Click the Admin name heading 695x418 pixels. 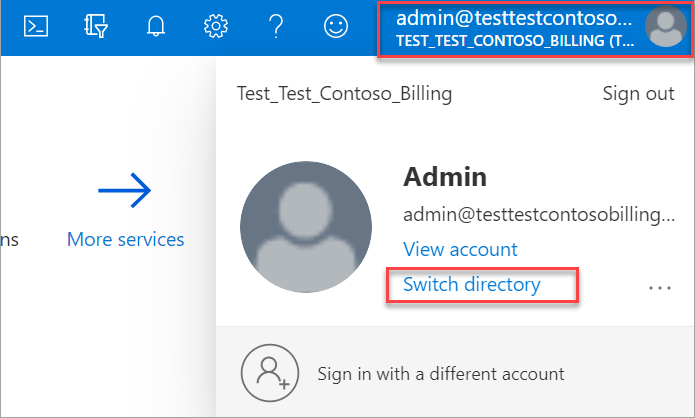(x=444, y=178)
